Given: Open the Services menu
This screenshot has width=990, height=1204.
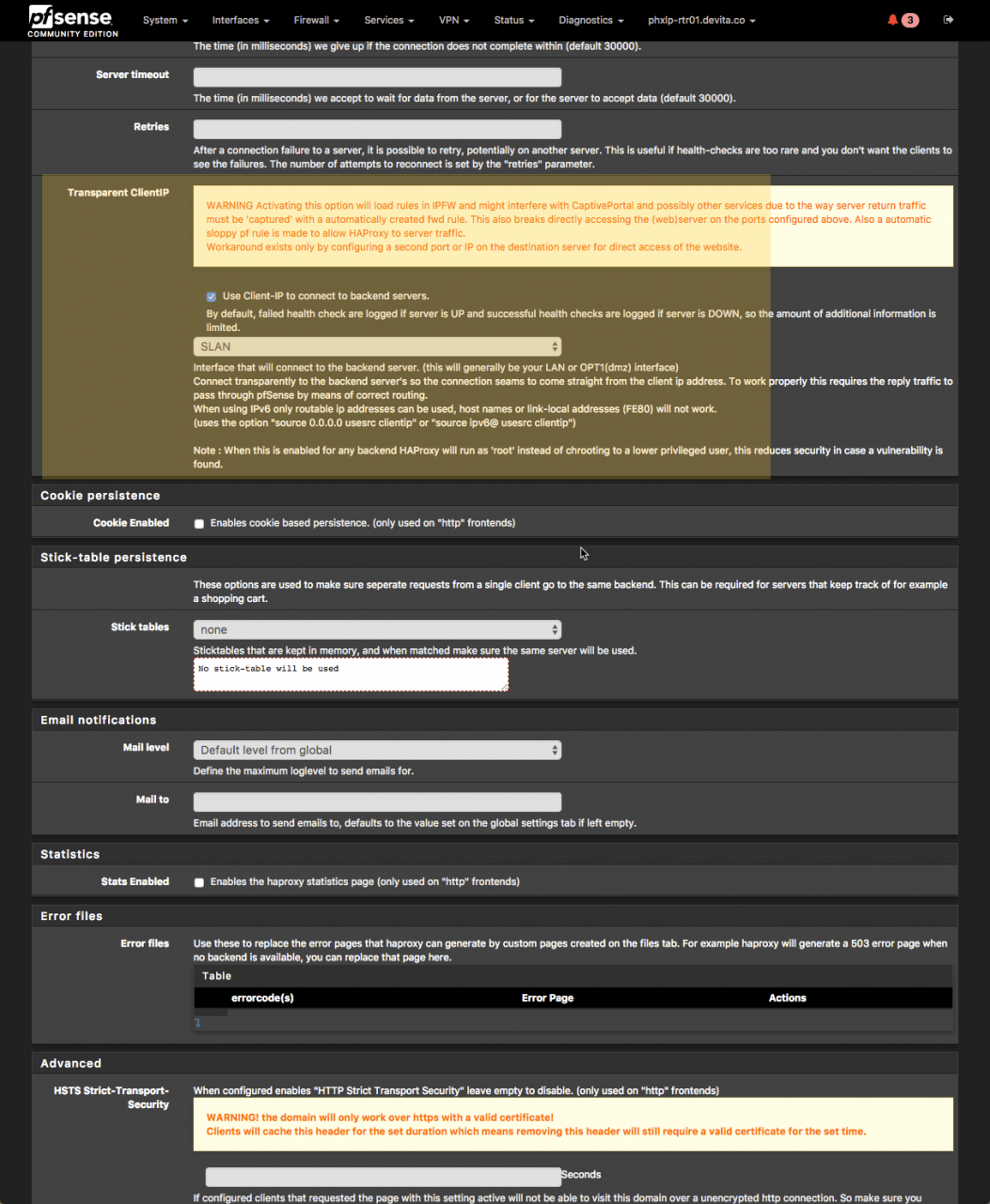Looking at the screenshot, I should pos(389,20).
